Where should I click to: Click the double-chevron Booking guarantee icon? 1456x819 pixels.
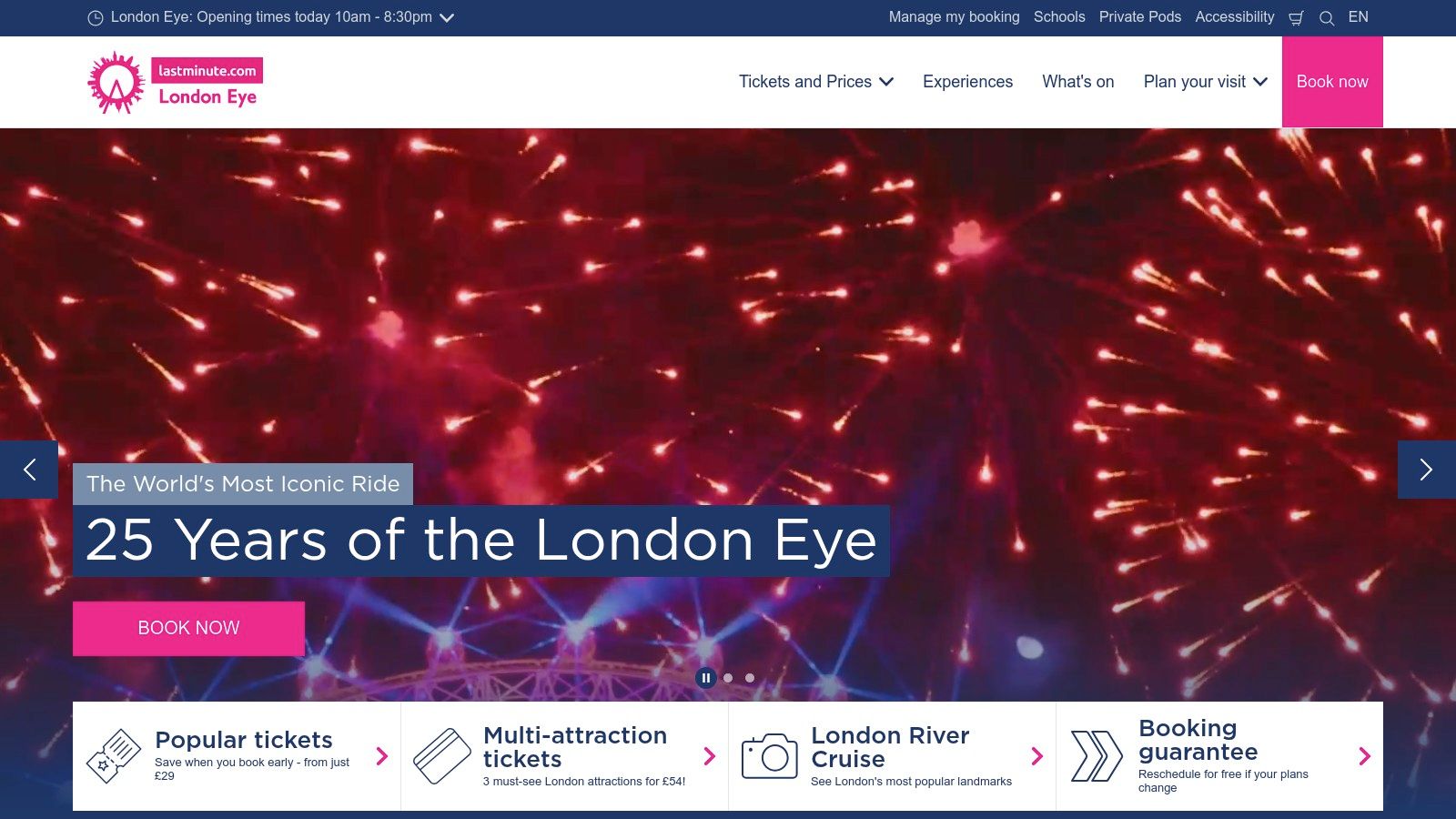(1097, 756)
